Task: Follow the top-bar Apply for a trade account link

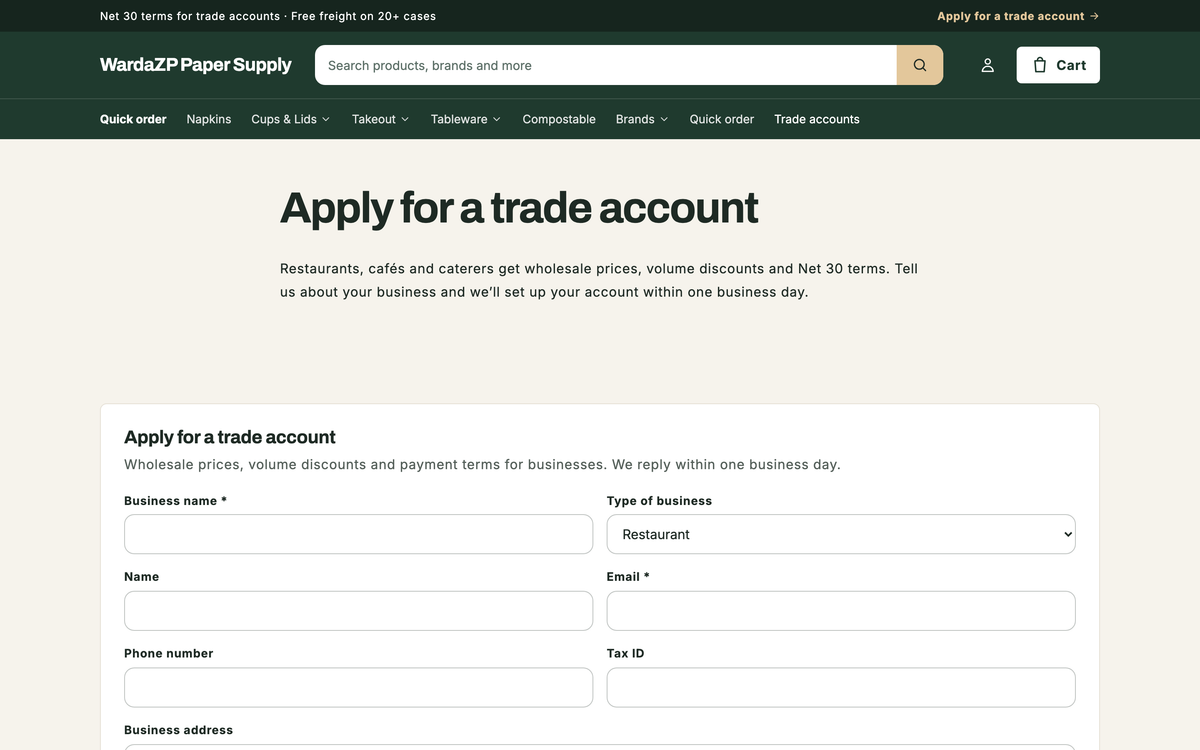Action: [x=1018, y=16]
